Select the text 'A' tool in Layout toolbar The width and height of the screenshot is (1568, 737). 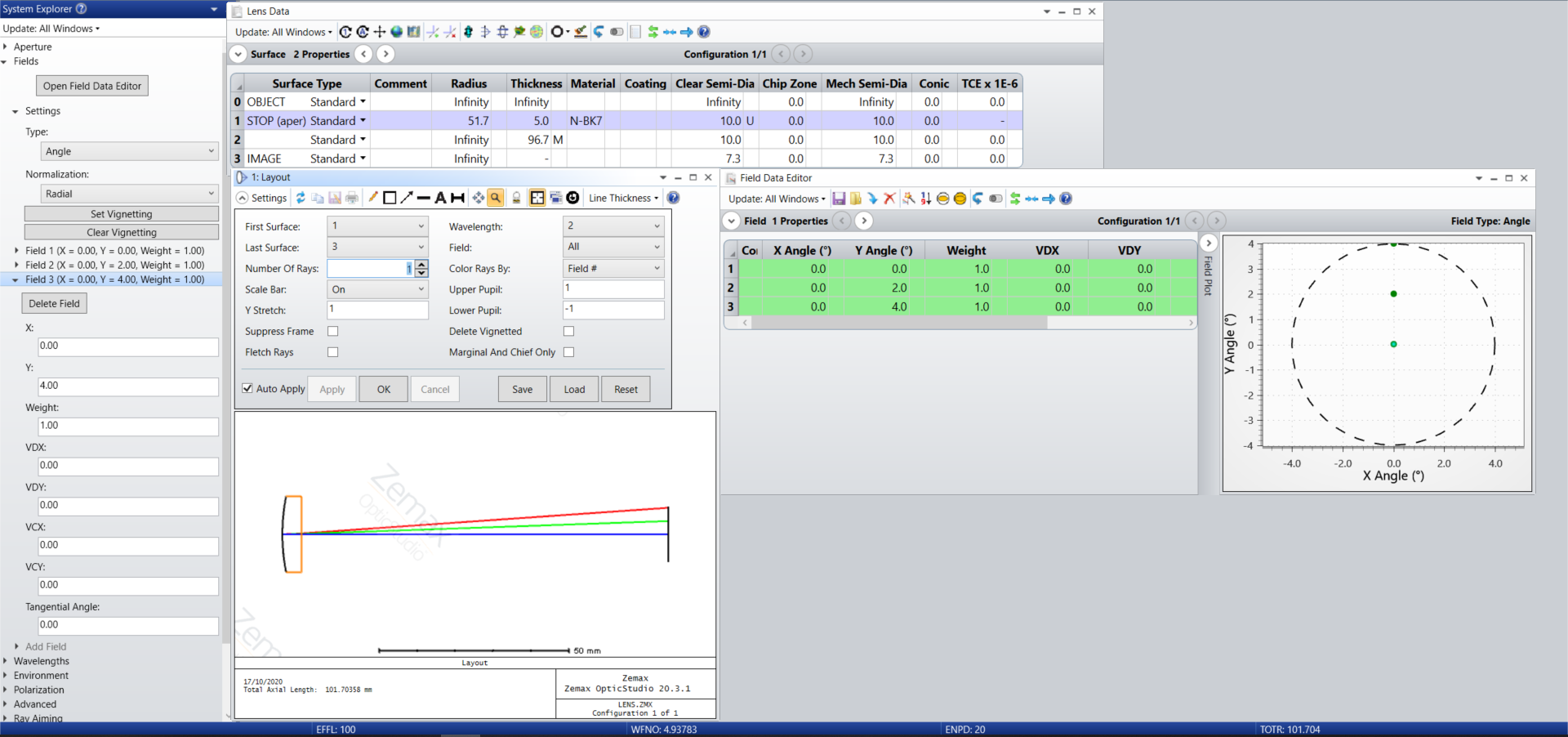pyautogui.click(x=440, y=198)
